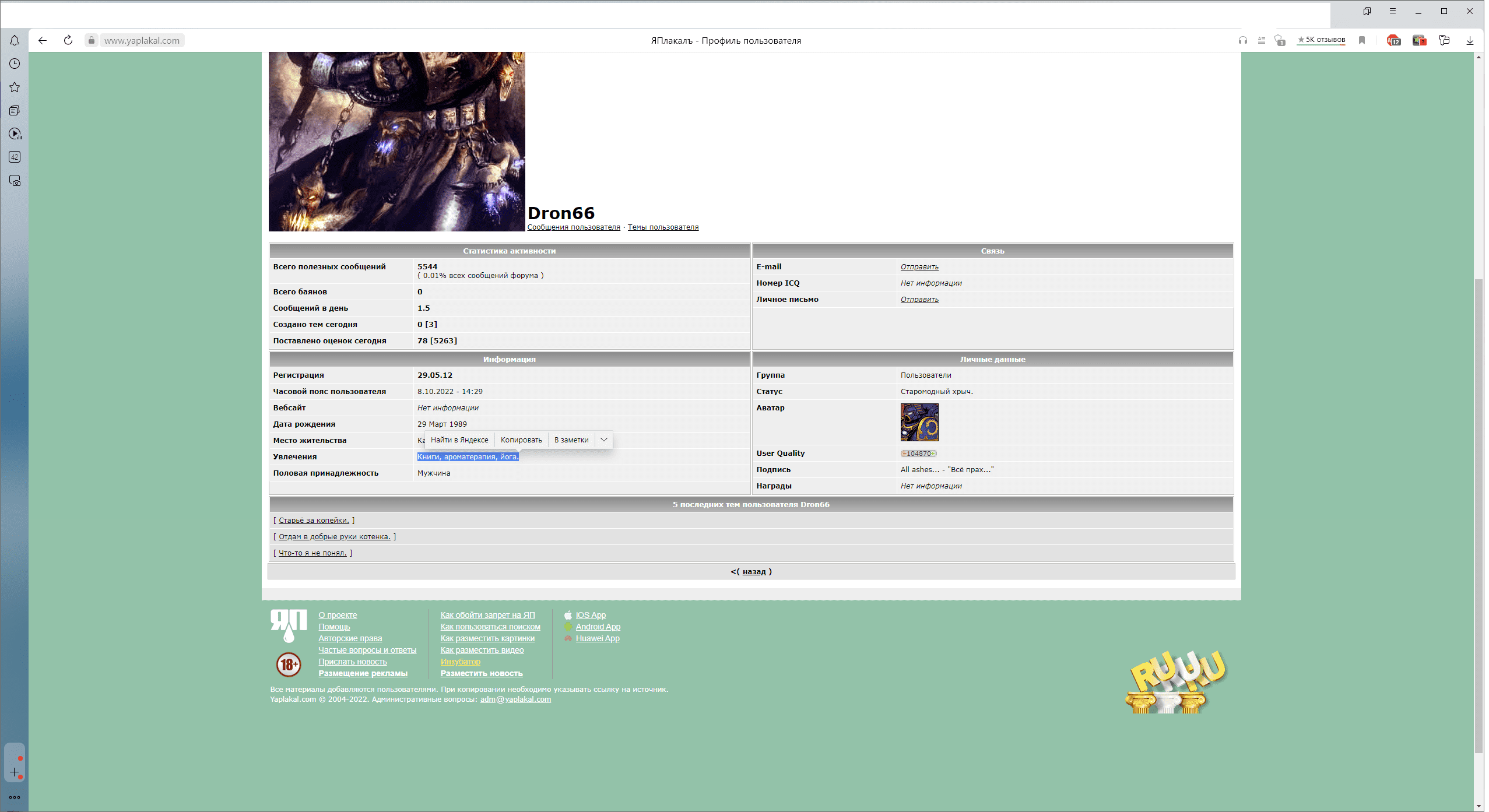Open the 'Huawei App' link
Screen dimensions: 1489x812
[x=598, y=638]
